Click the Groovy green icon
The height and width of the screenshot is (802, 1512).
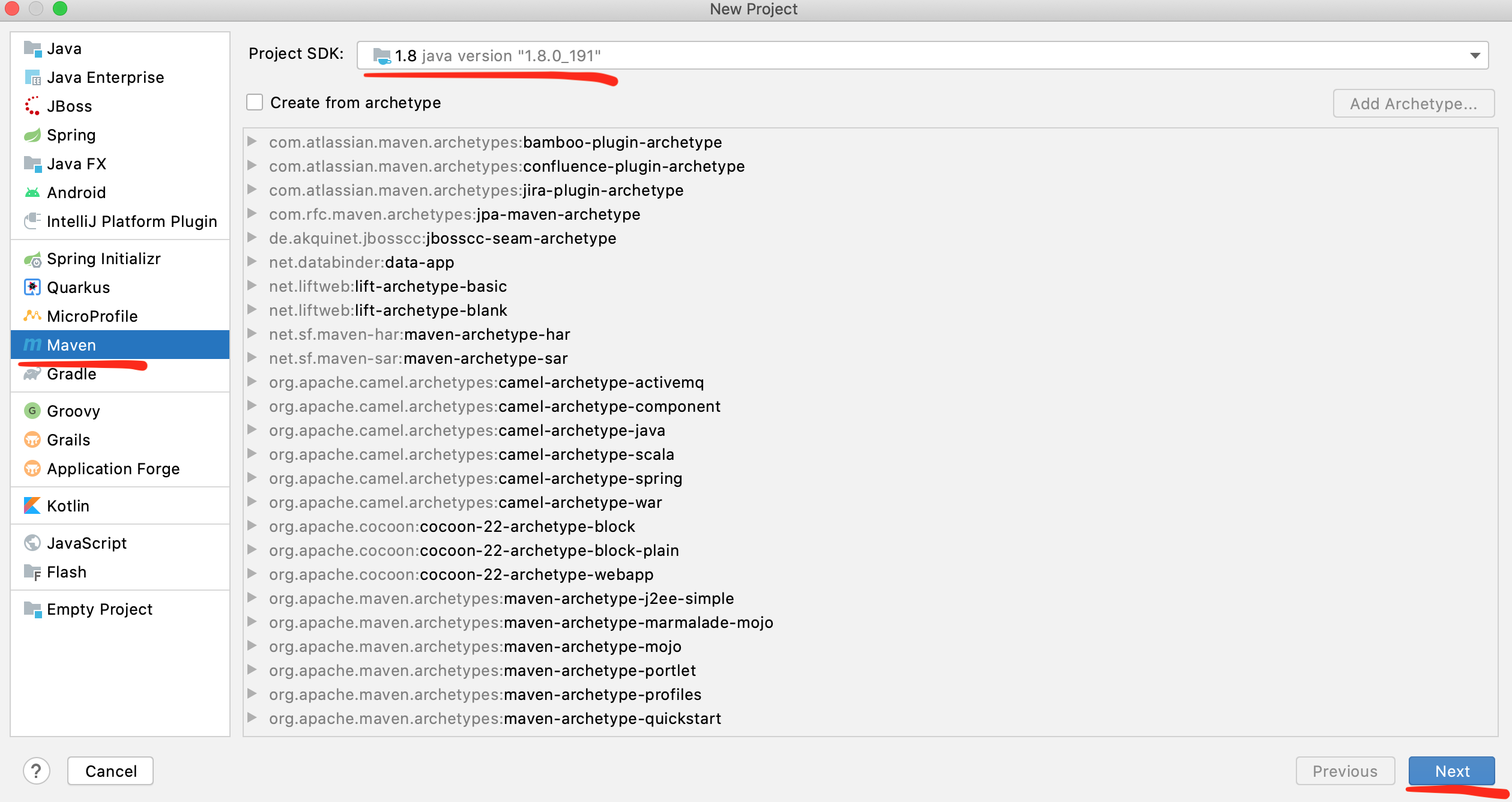(32, 411)
